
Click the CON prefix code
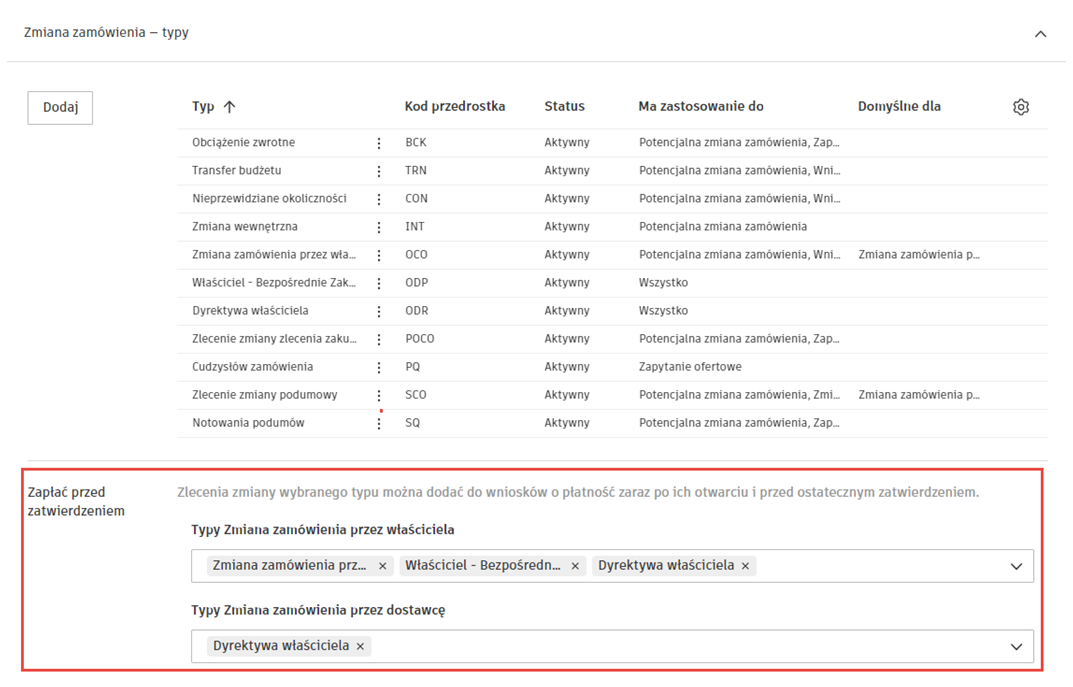click(x=417, y=198)
